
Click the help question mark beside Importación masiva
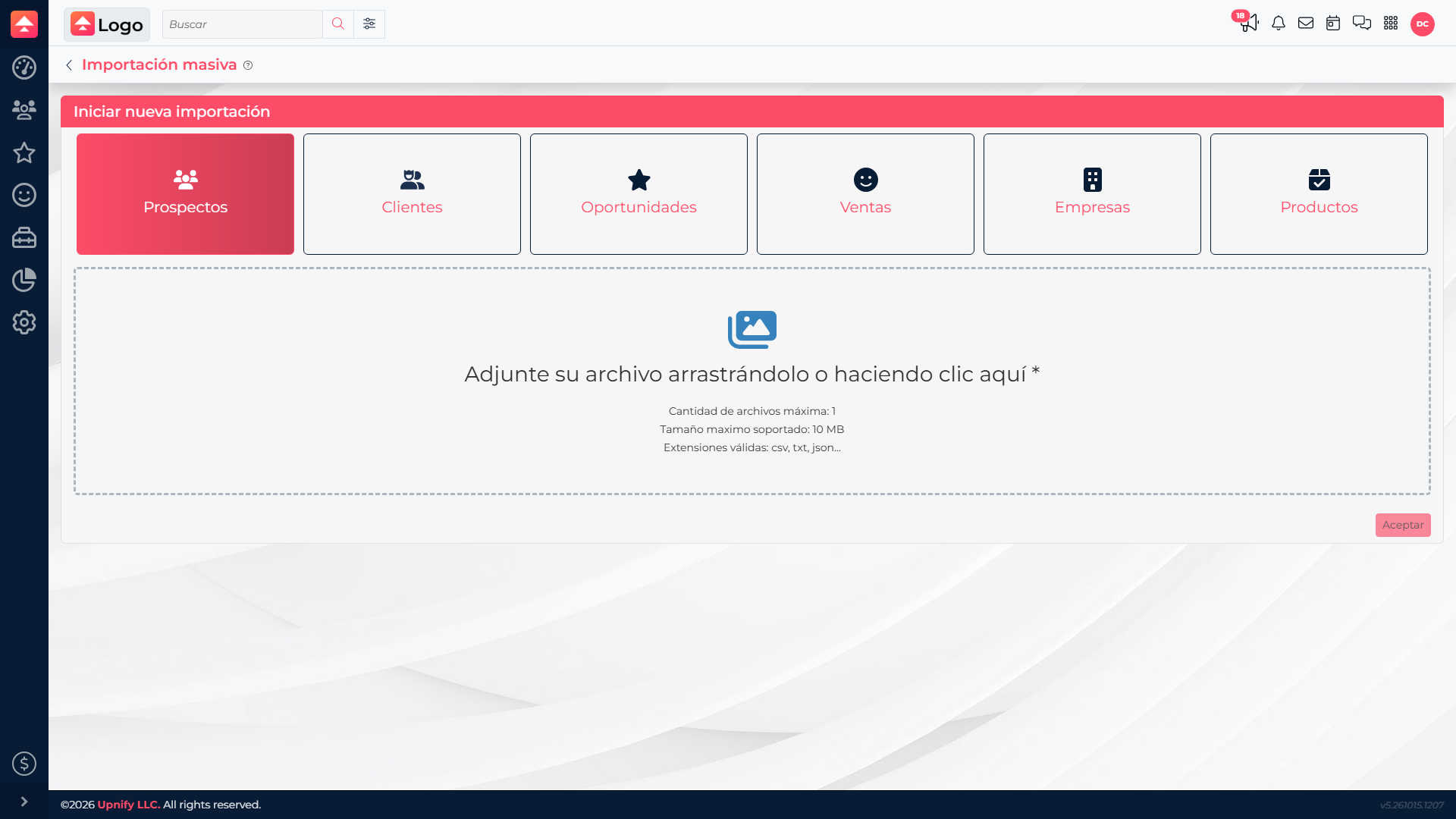[x=248, y=65]
